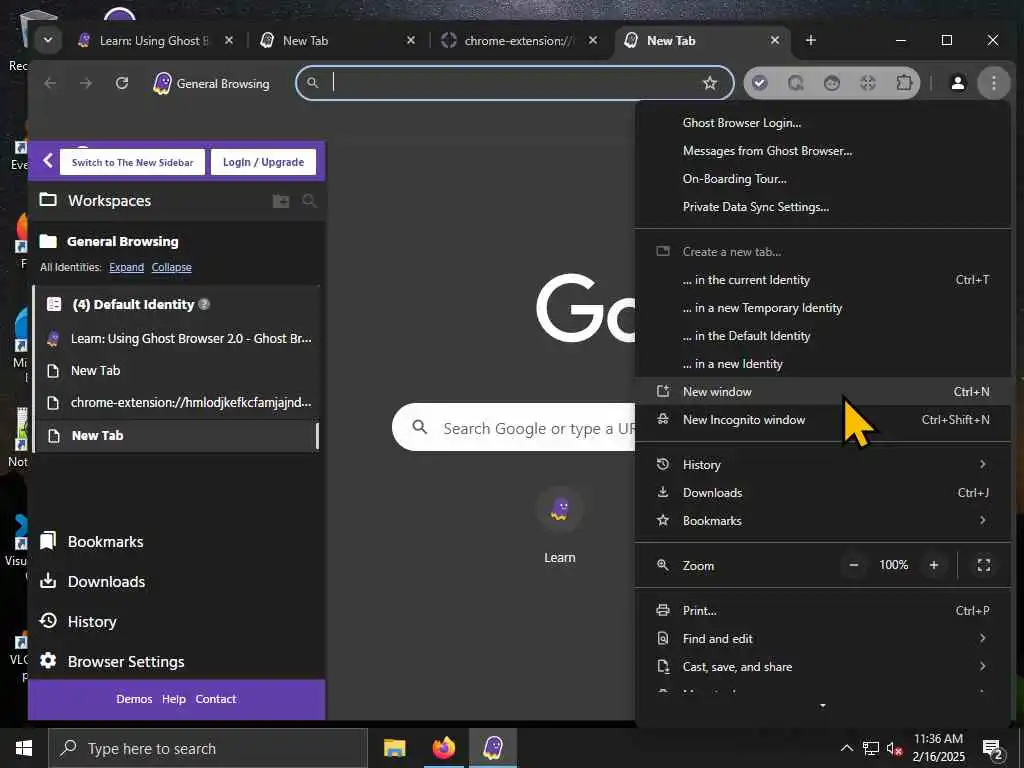Toggle the (4) Default Identity group
Viewport: 1024px width, 768px height.
[x=133, y=304]
